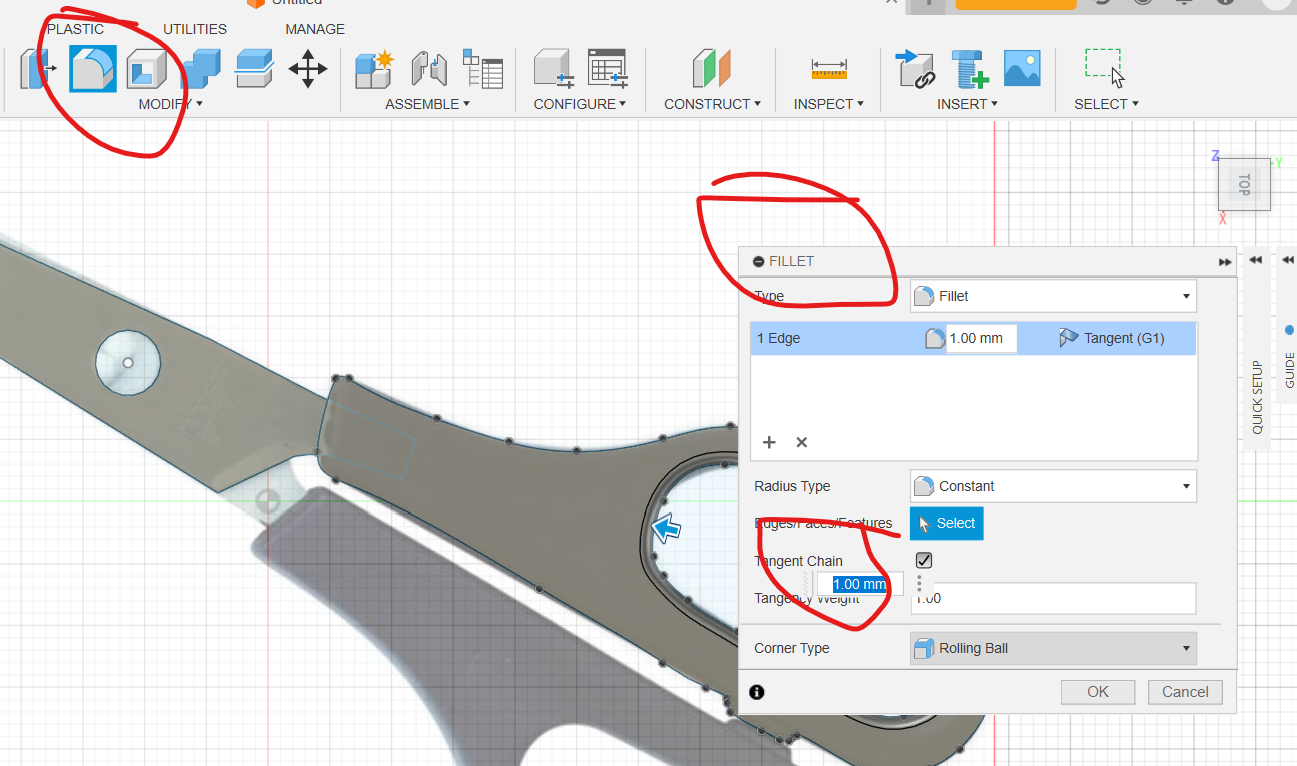
Task: Collapse the Fillet dialog with minus icon
Action: [x=758, y=261]
